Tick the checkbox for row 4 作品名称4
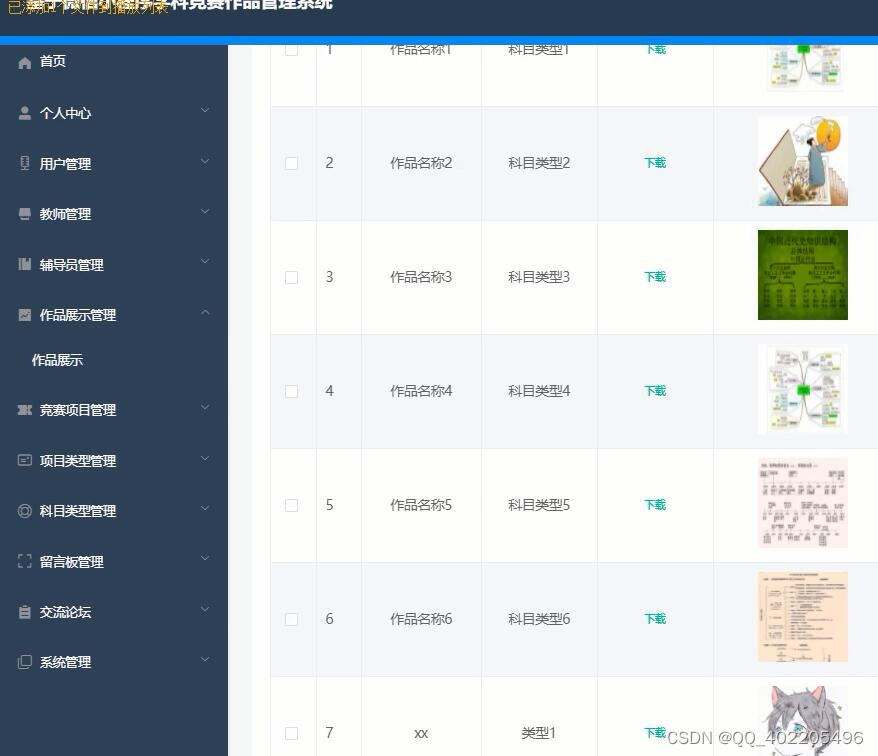The height and width of the screenshot is (756, 878). [291, 391]
